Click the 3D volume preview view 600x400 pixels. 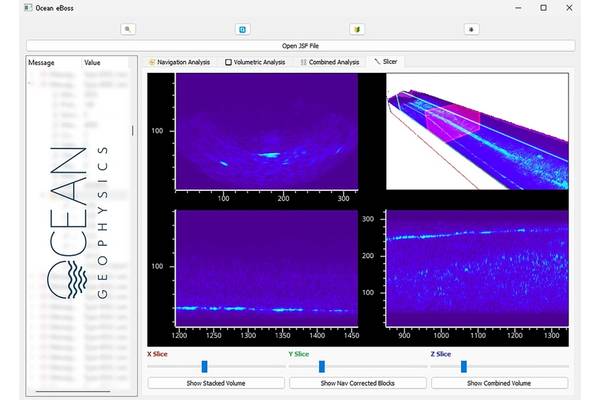click(x=477, y=131)
